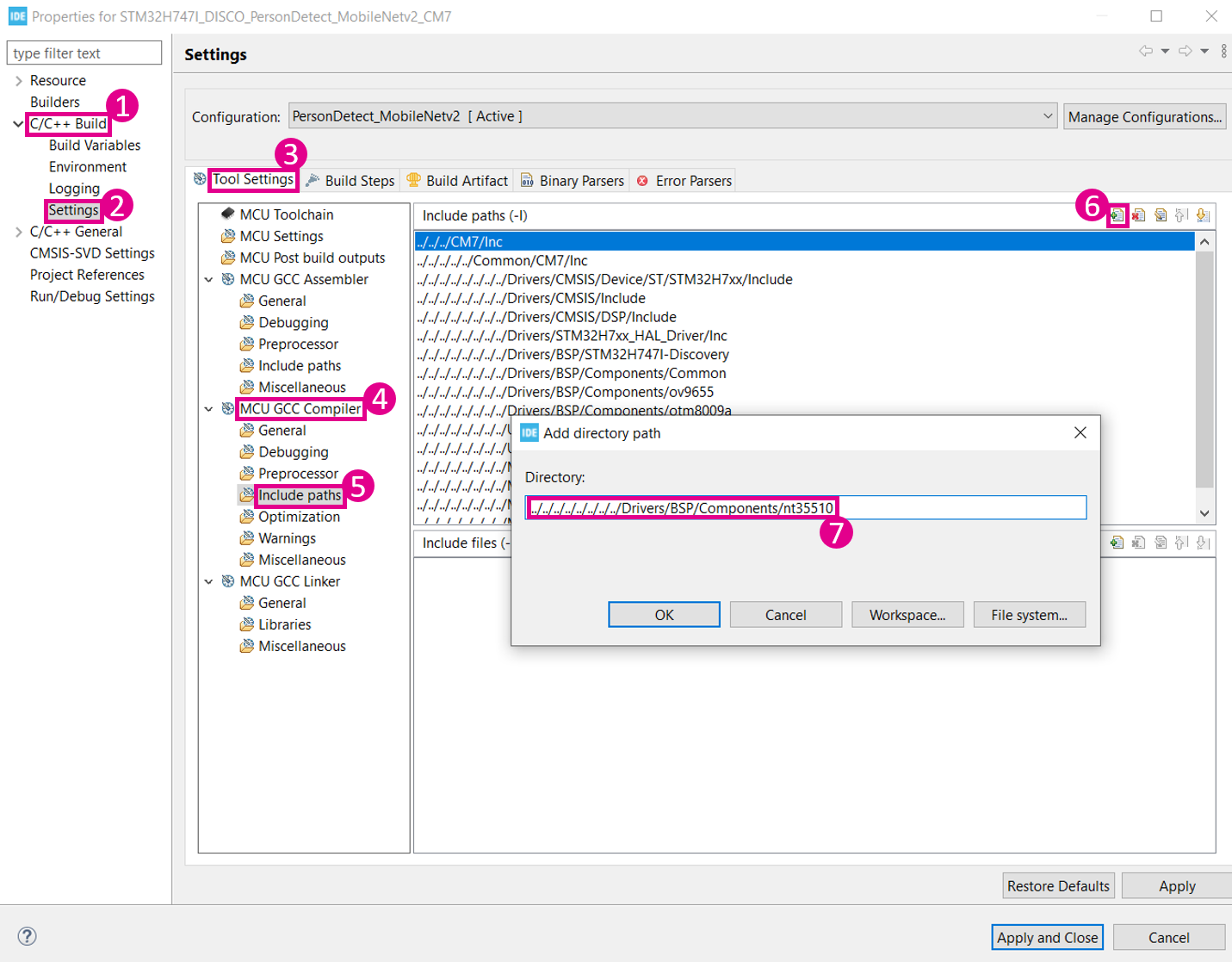This screenshot has width=1232, height=962.
Task: Expand the C/C++ General node
Action: tap(19, 232)
